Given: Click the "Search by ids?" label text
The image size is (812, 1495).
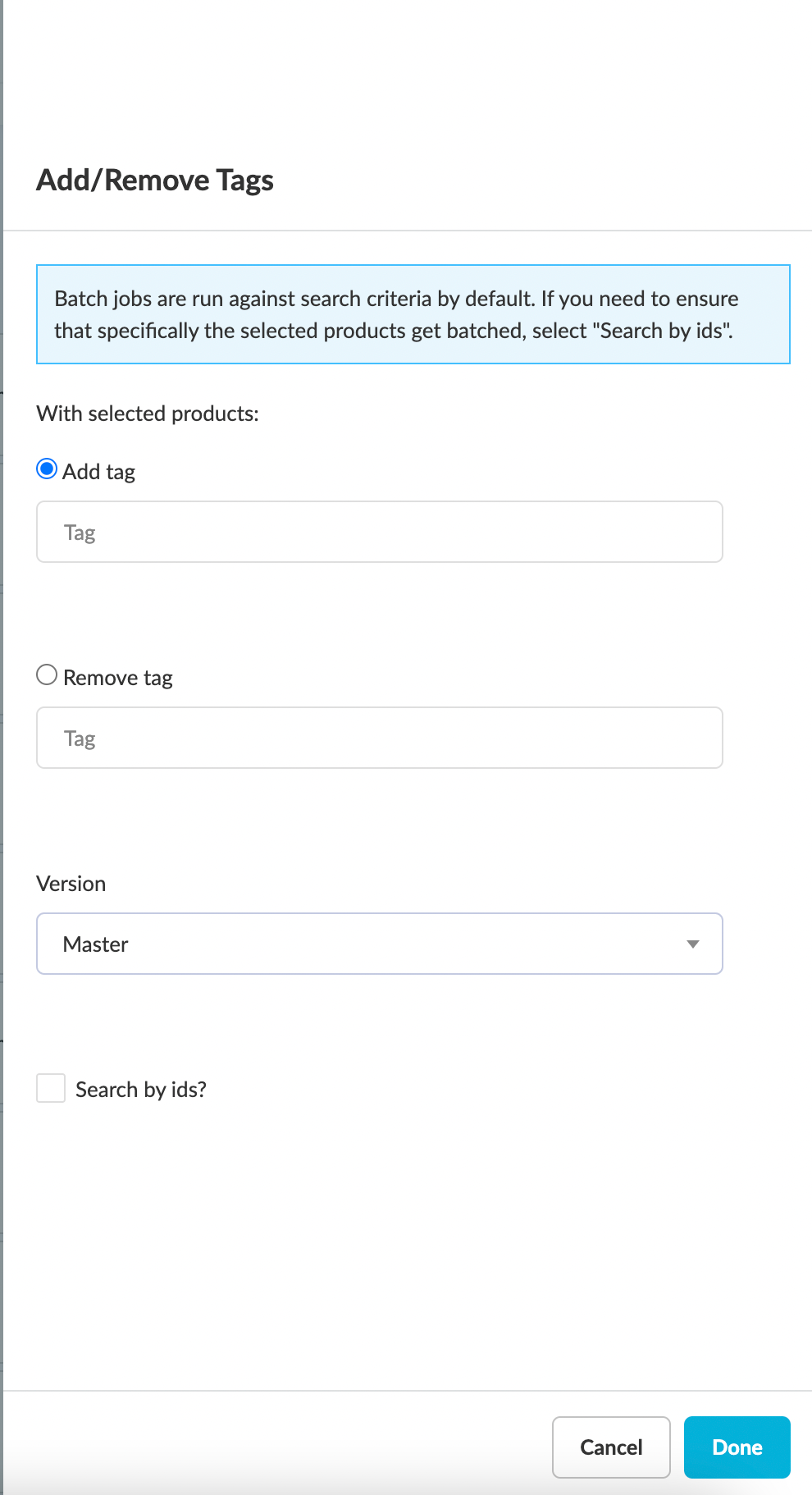Looking at the screenshot, I should [x=141, y=1090].
